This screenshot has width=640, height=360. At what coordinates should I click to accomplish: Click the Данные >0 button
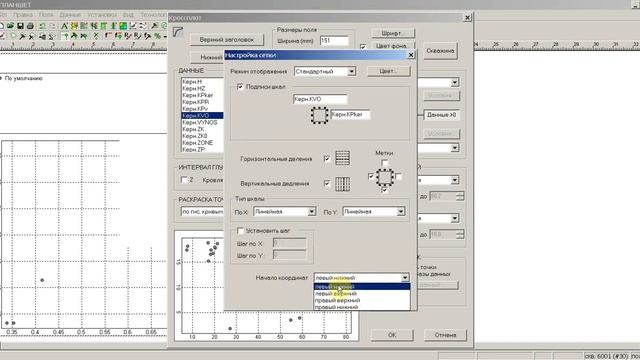(x=441, y=115)
